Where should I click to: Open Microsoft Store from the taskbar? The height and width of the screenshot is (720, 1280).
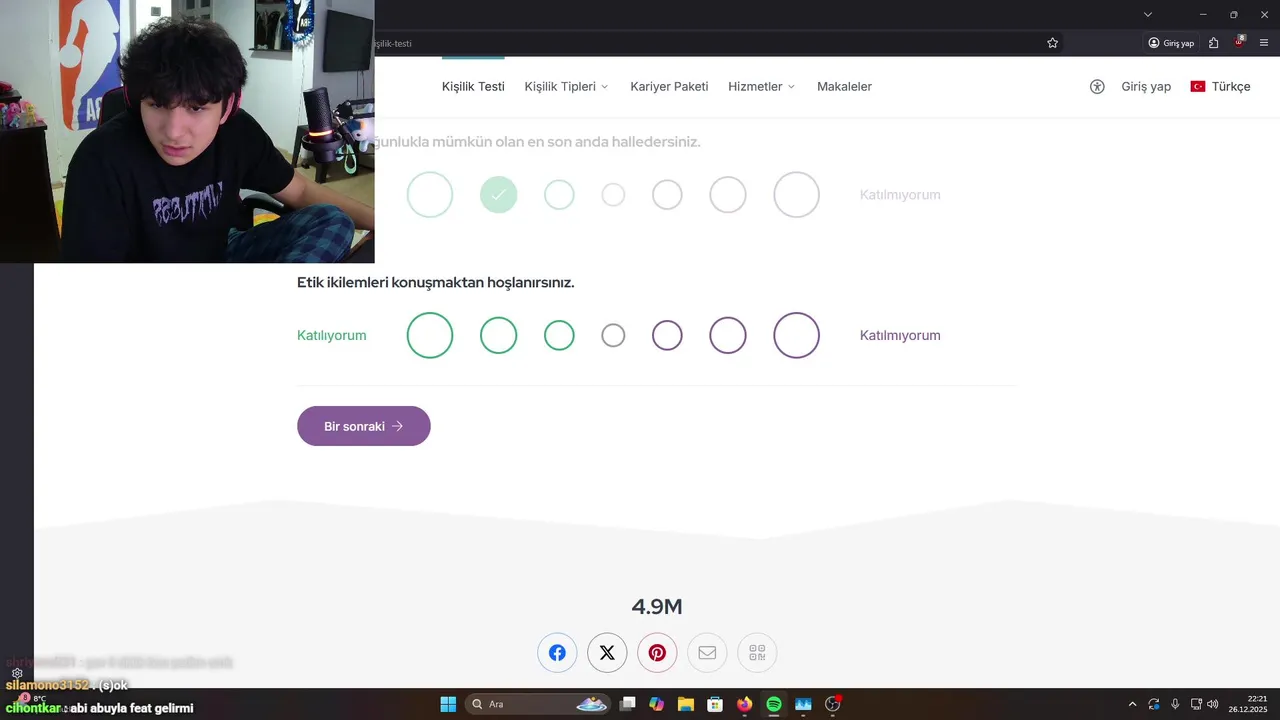715,704
